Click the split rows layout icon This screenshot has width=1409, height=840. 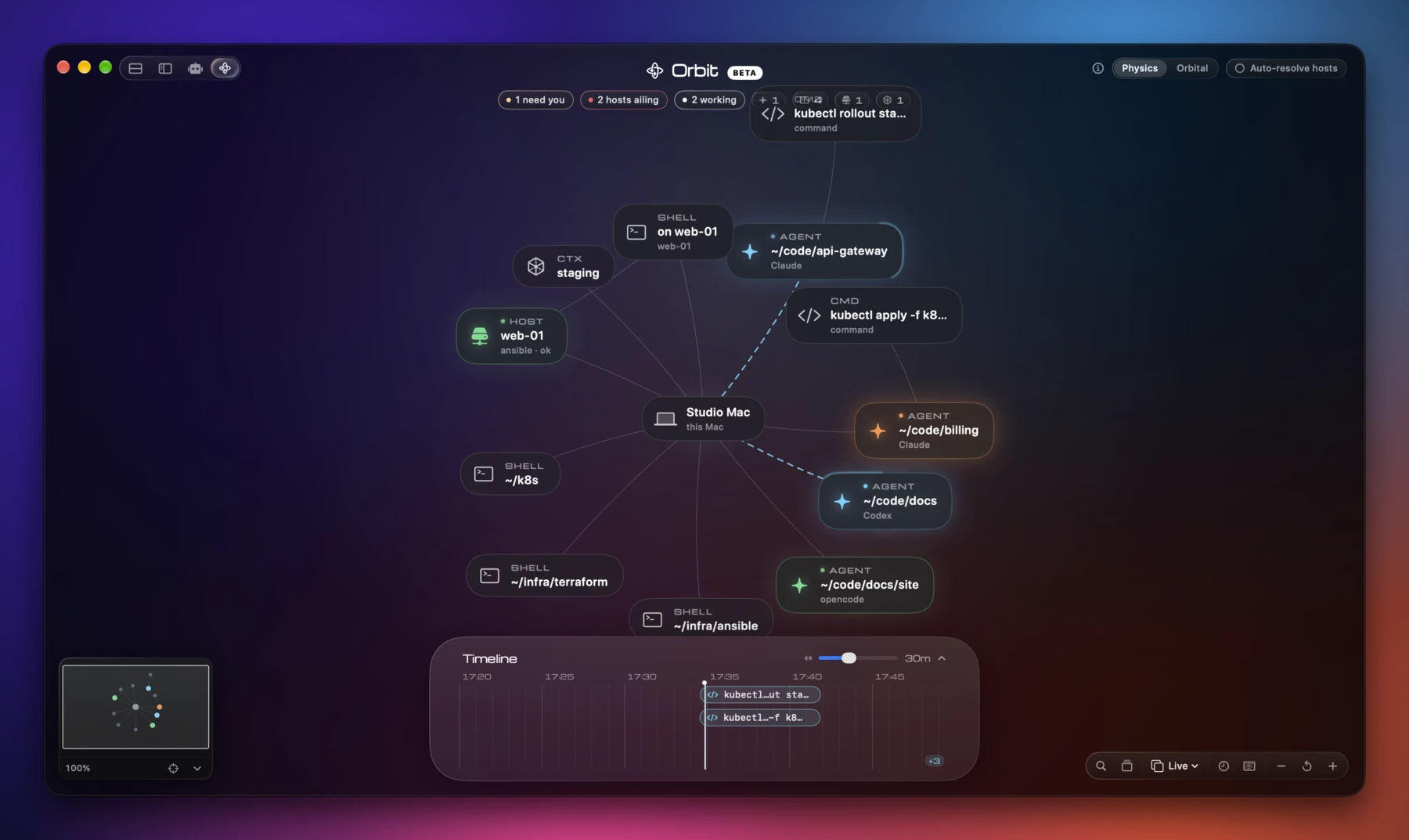click(x=135, y=68)
